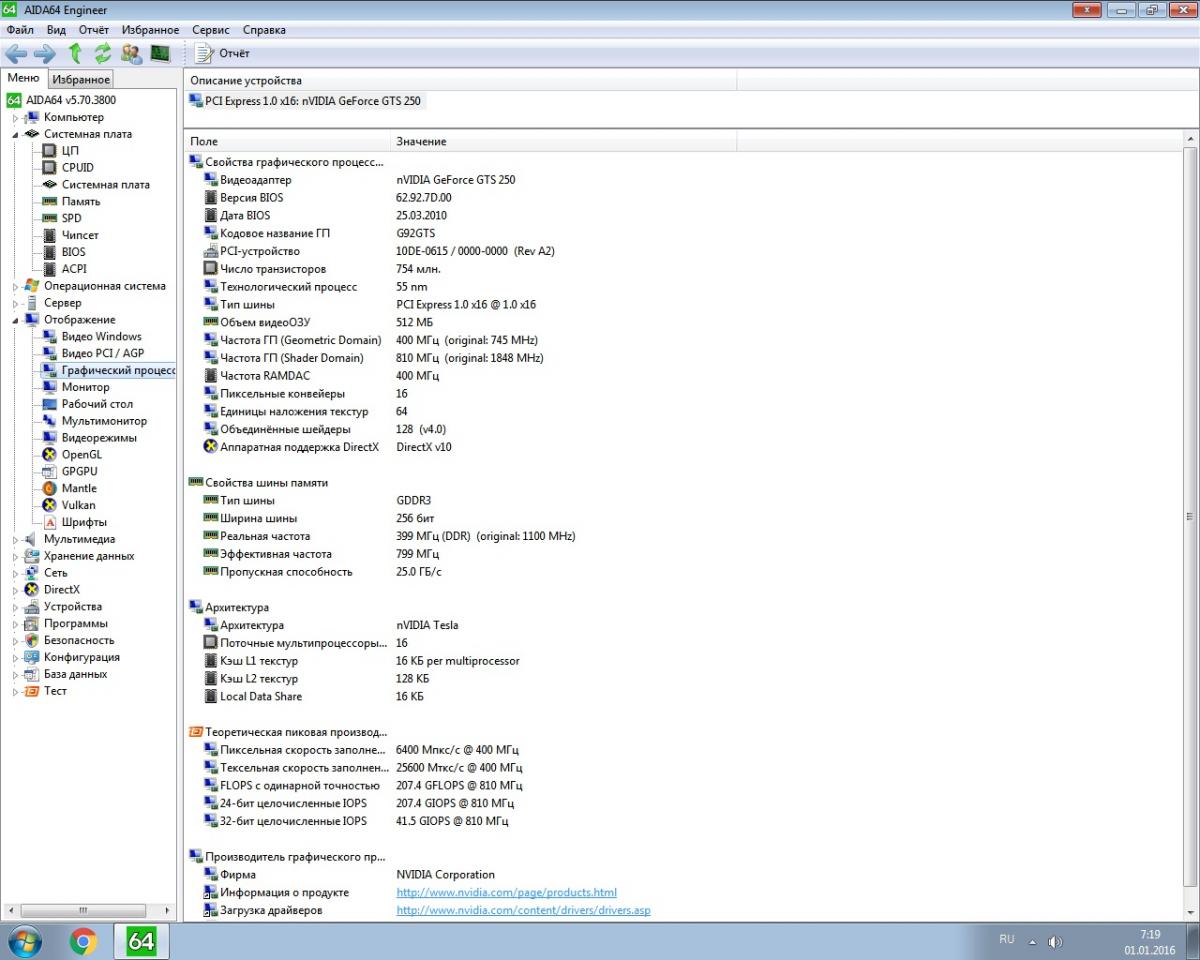Click the green up-level arrow in toolbar
Image resolution: width=1200 pixels, height=960 pixels.
pyautogui.click(x=75, y=53)
